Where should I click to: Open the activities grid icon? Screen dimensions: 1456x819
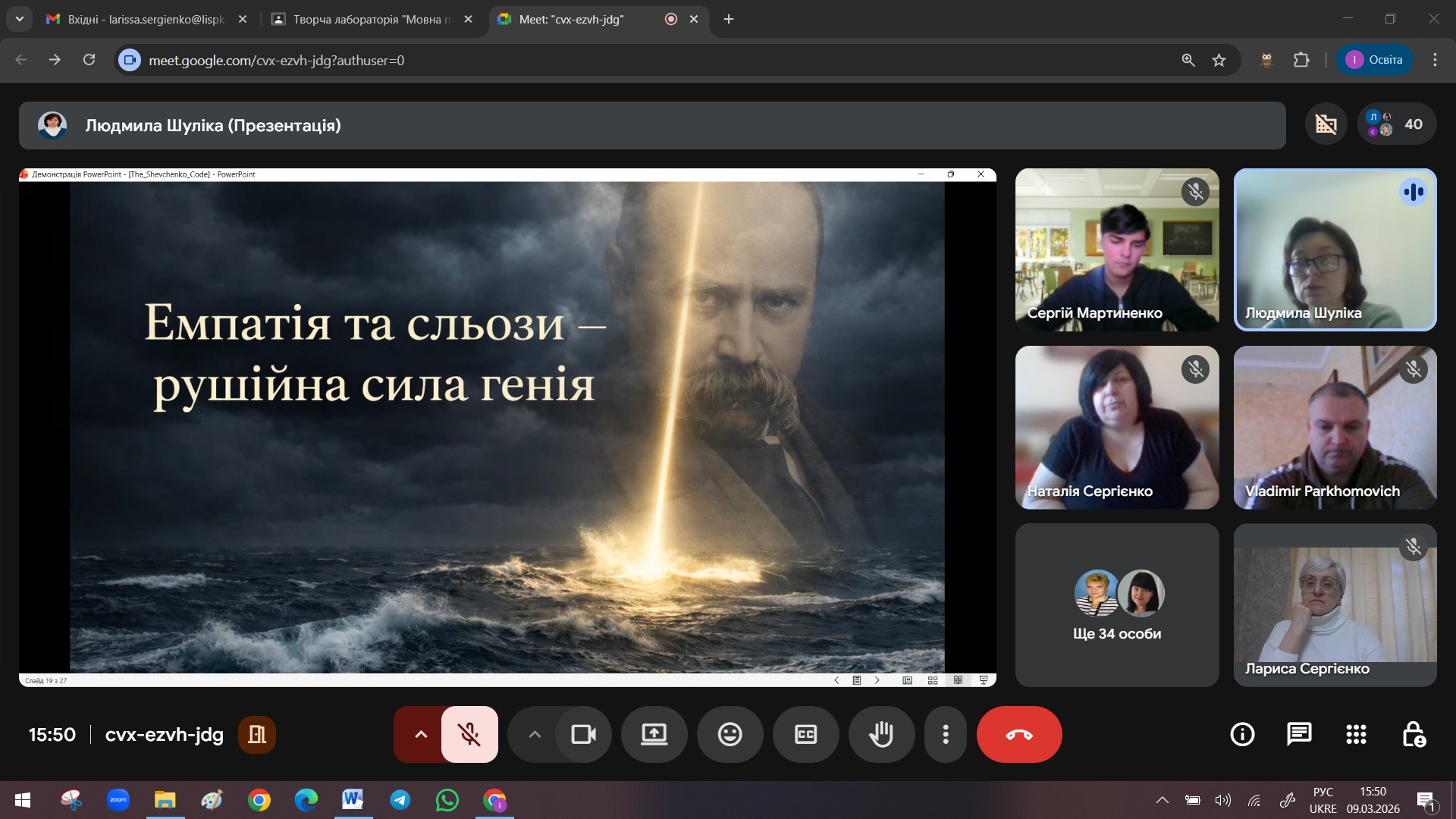(x=1356, y=734)
